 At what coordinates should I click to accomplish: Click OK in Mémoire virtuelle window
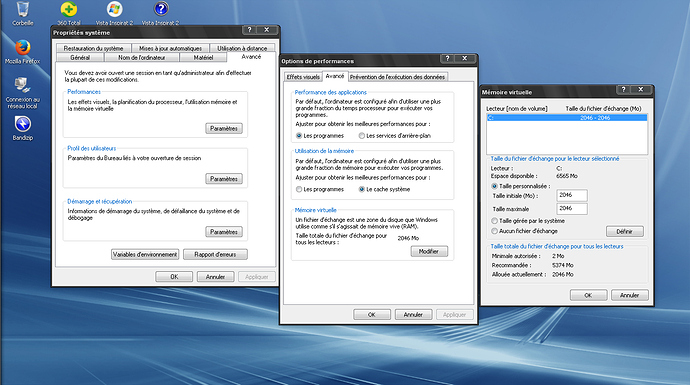coord(588,295)
